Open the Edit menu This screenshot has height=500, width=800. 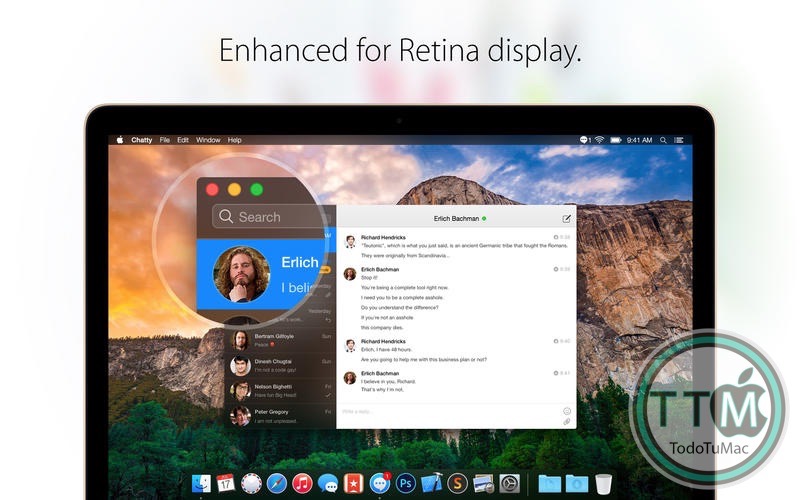coord(183,140)
